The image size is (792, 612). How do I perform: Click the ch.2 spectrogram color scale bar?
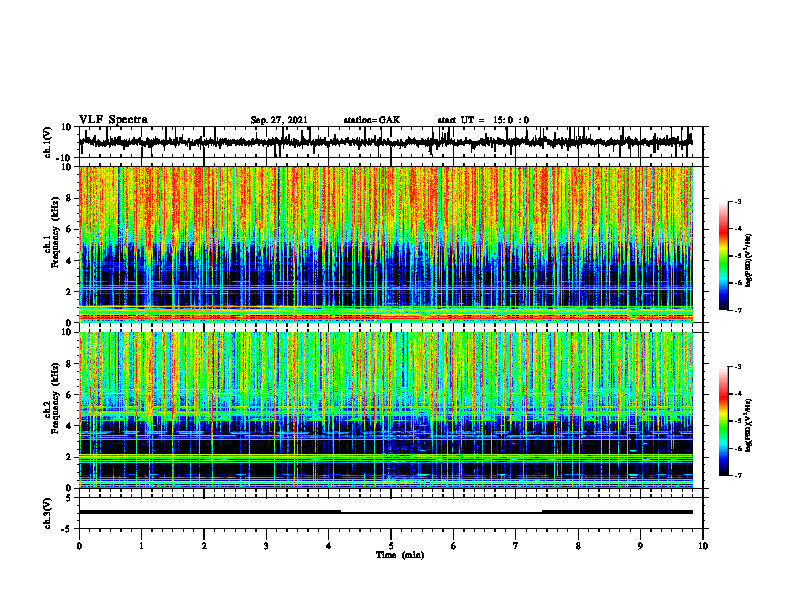[724, 421]
